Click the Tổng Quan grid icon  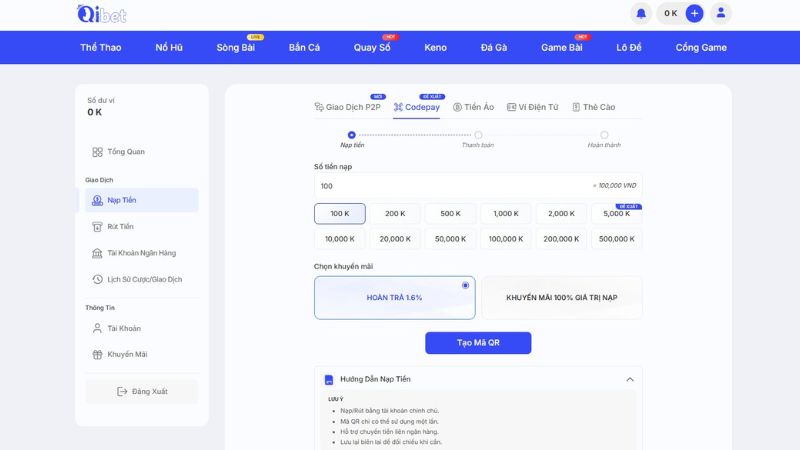click(97, 152)
